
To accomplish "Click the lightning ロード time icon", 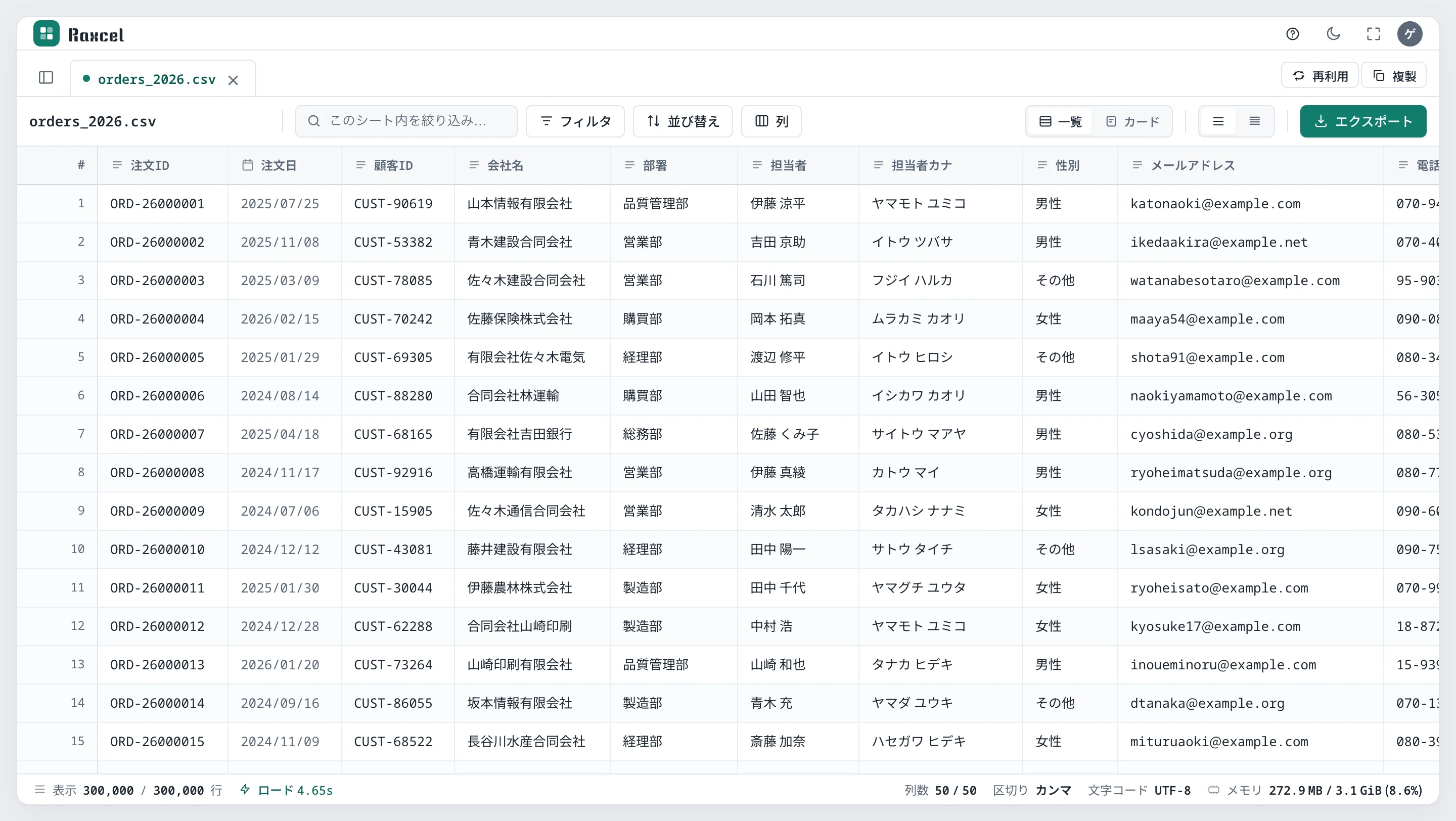I will 245,789.
